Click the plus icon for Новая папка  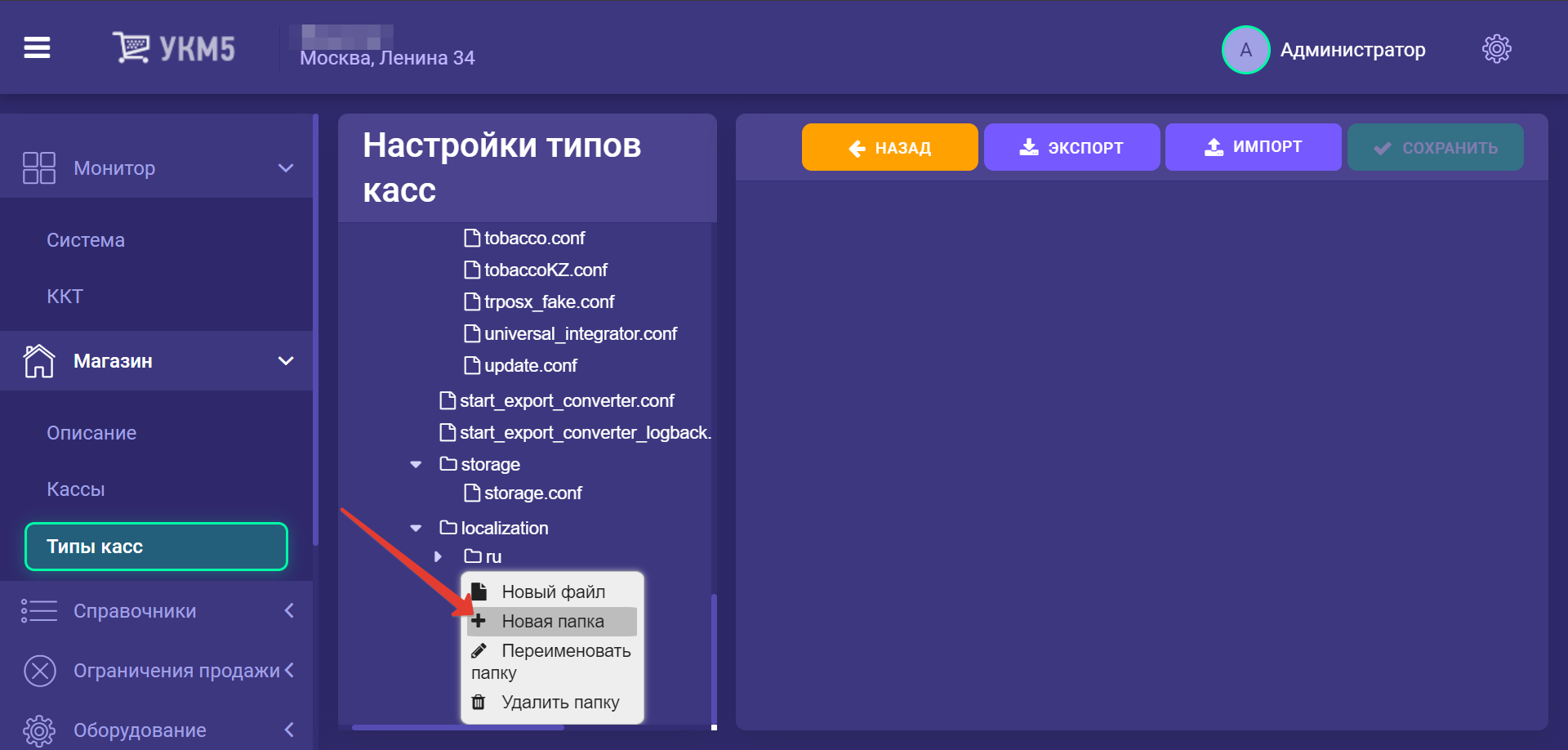[479, 621]
